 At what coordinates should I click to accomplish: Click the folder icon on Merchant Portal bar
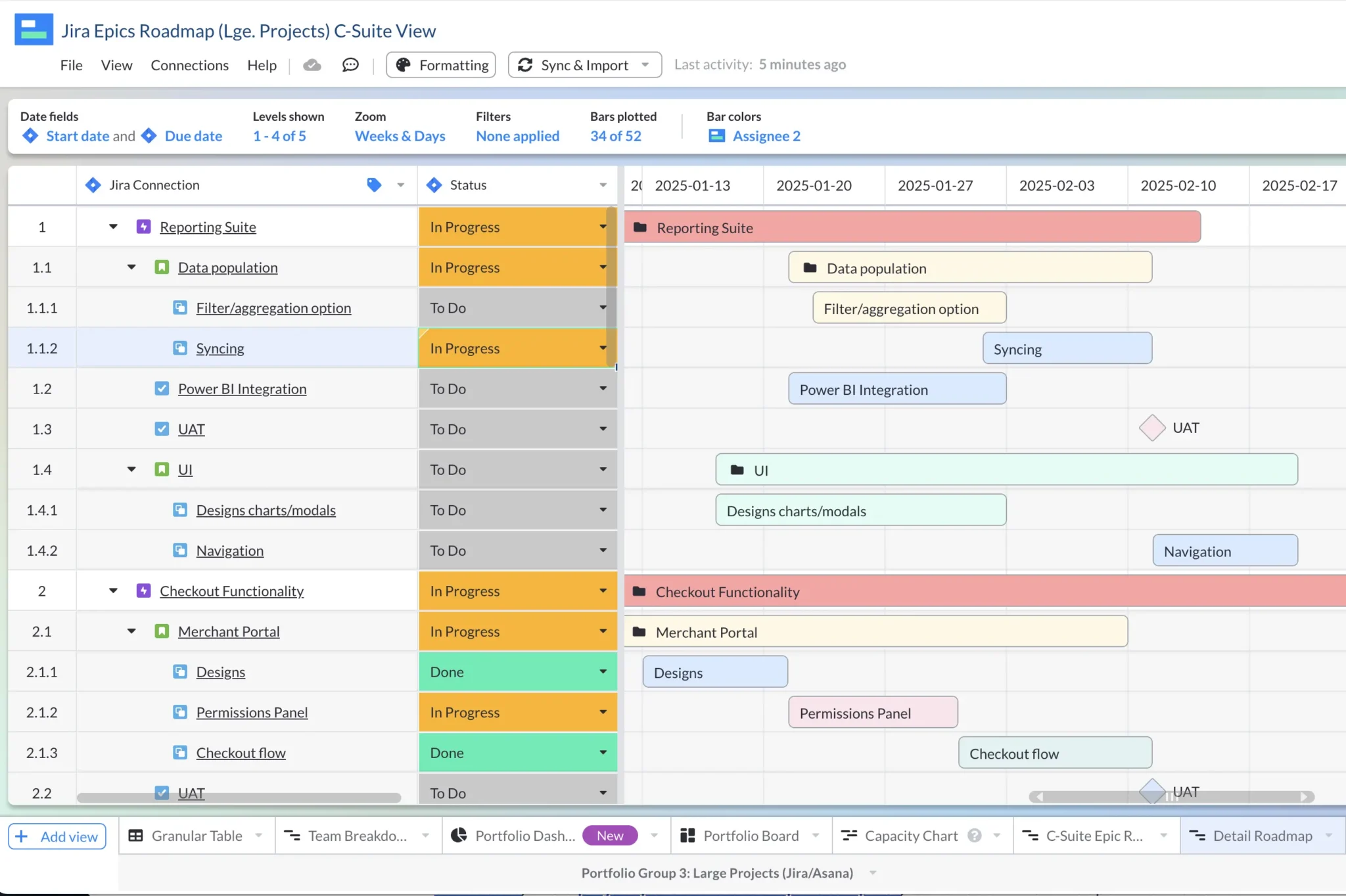coord(639,632)
